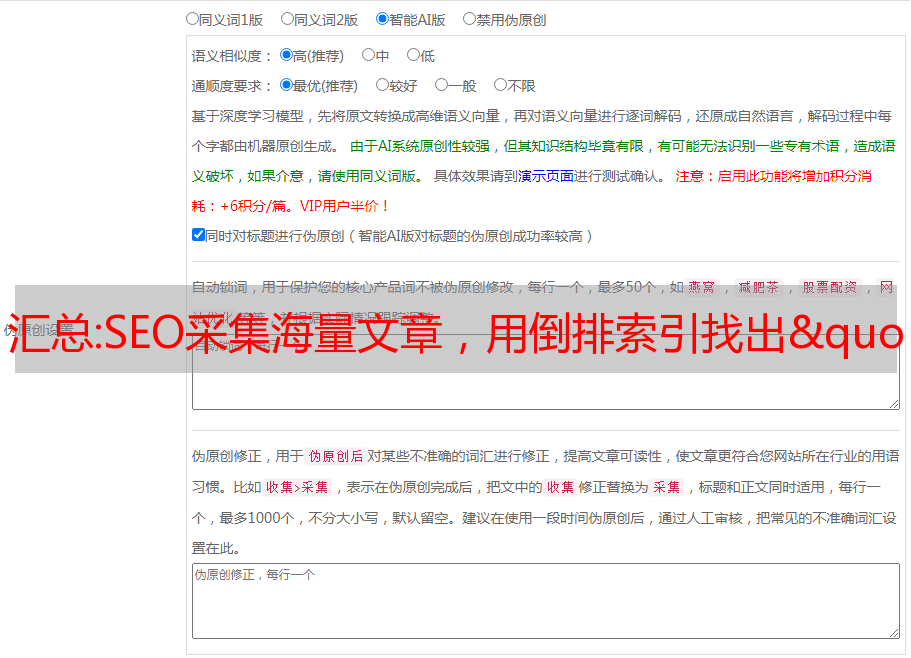Set 通顺度要求 to 最优(推荐)
This screenshot has width=911, height=658.
[286, 85]
